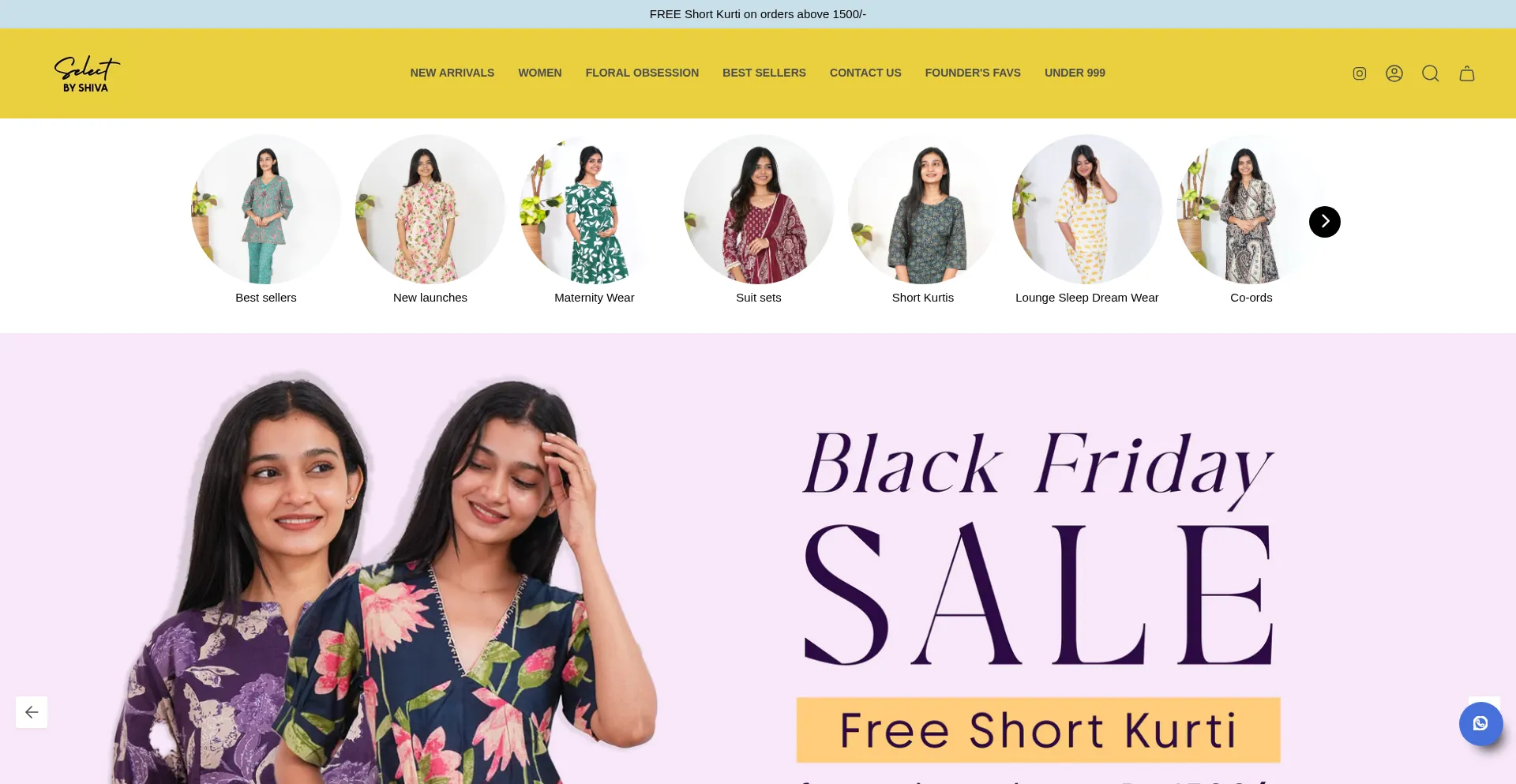Open Best Sellers in navigation bar
Screen dimensions: 1516x784
pos(764,73)
